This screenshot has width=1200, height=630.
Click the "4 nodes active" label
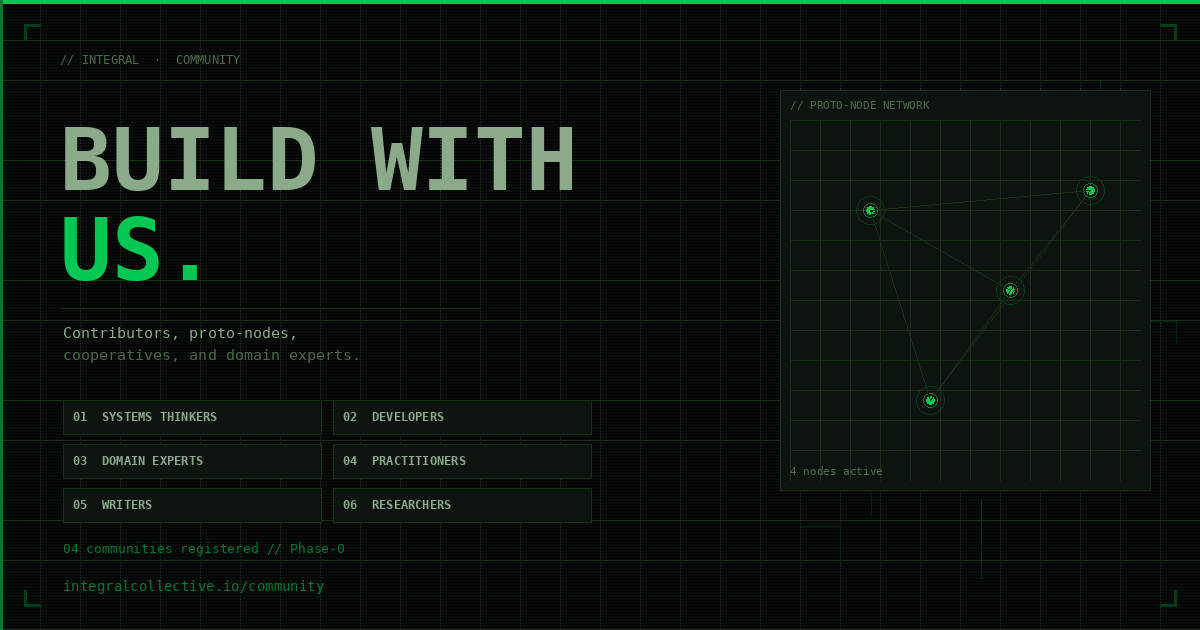(x=836, y=471)
